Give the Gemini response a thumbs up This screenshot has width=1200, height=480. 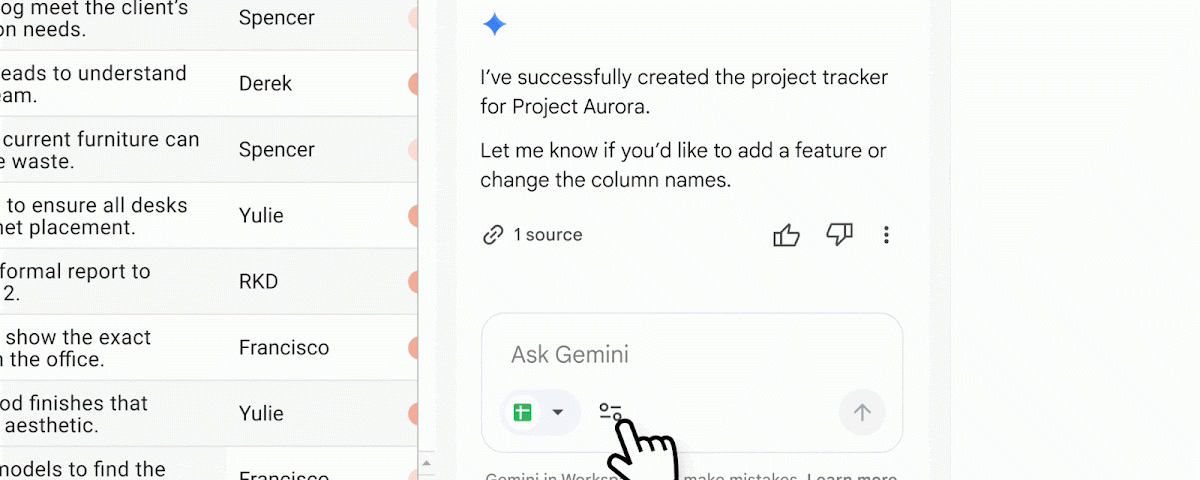click(787, 235)
